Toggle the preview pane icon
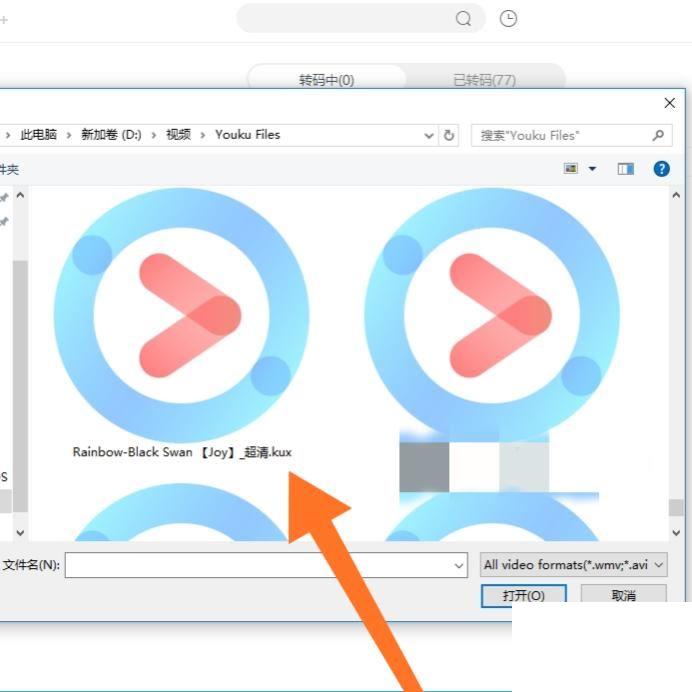 [x=625, y=169]
